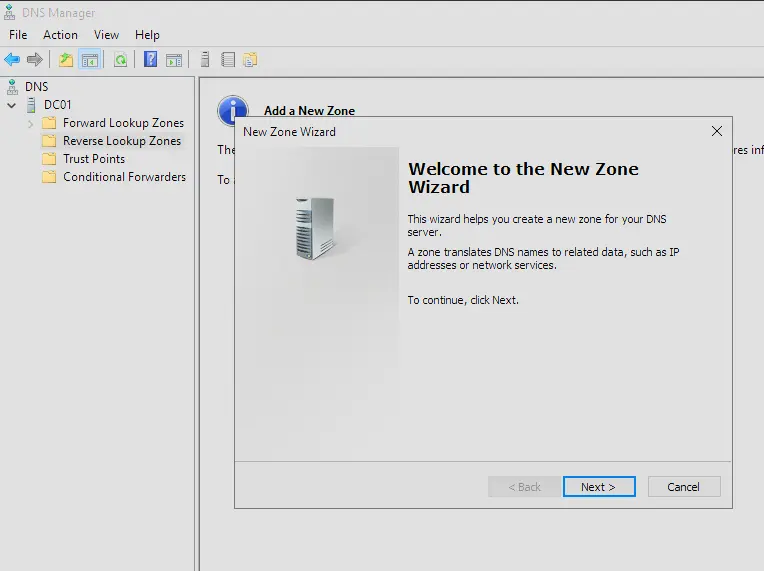The image size is (764, 571).
Task: Click the 'A zone translates DNS names' paragraph
Action: click(x=543, y=259)
